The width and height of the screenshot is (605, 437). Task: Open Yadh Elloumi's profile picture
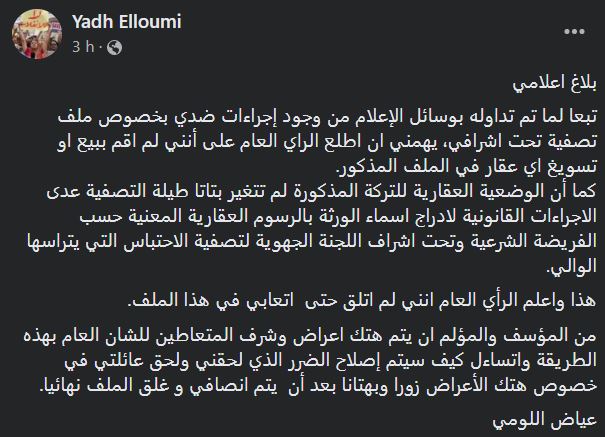coord(37,34)
